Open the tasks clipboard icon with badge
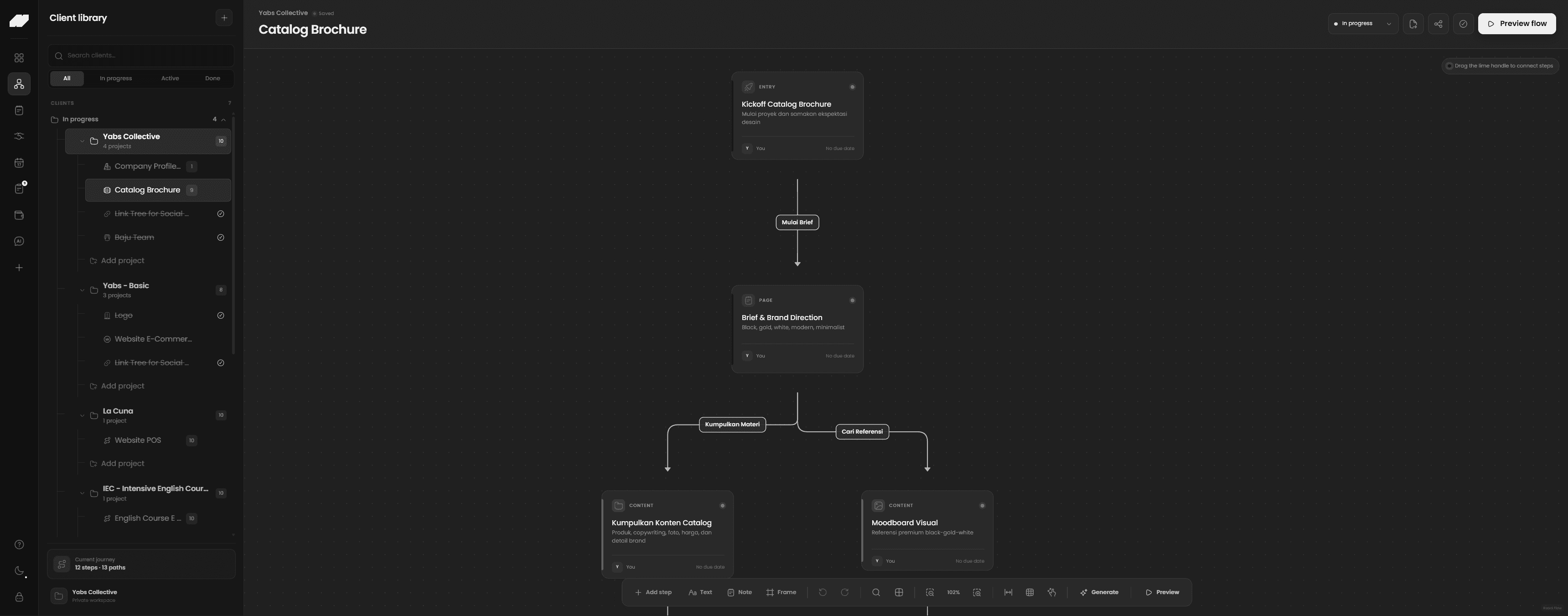 tap(19, 189)
